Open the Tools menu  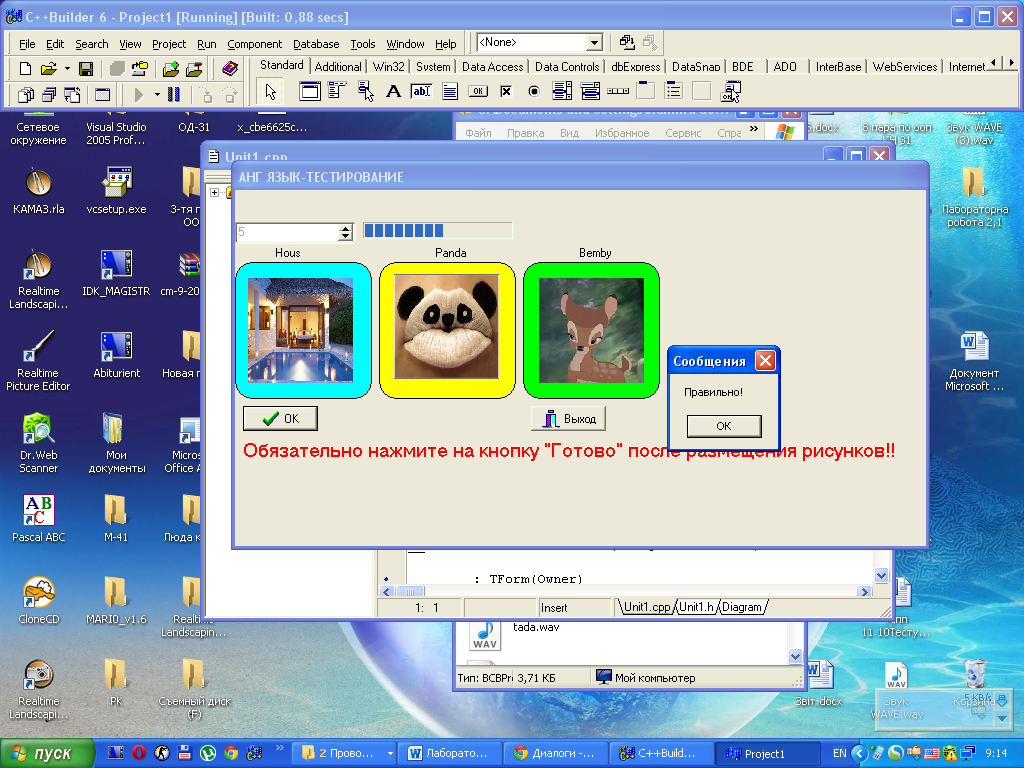click(x=362, y=44)
